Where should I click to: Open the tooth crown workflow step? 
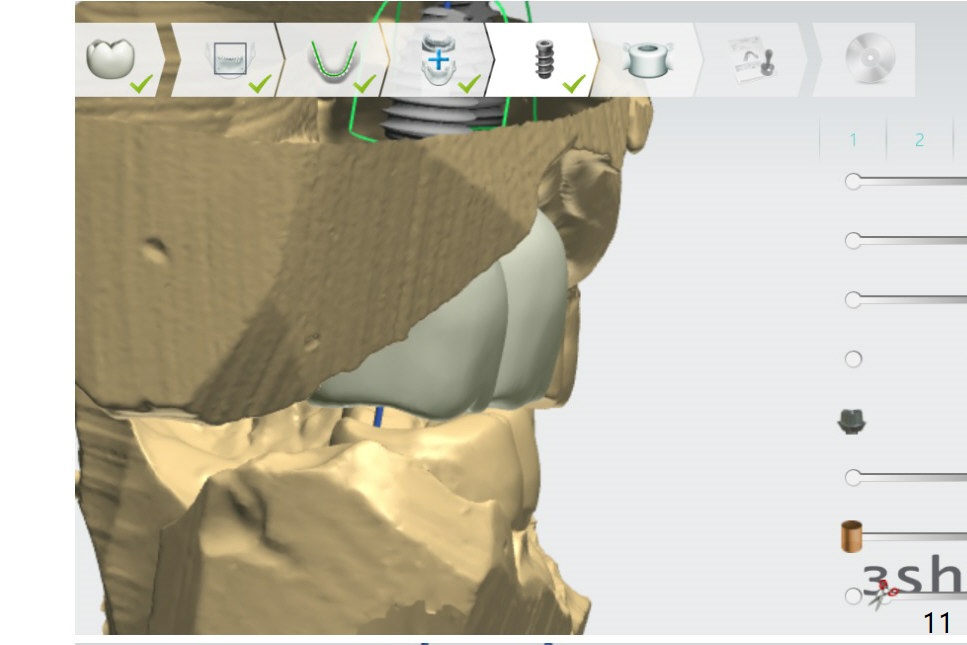111,60
